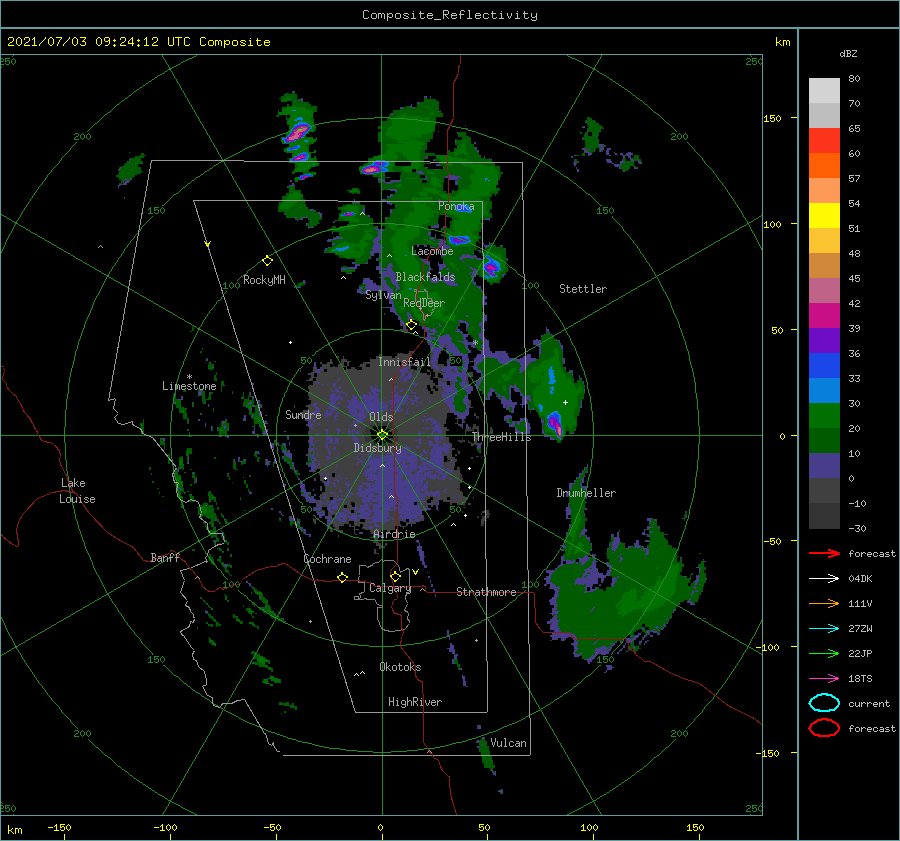Viewport: 900px width, 841px height.
Task: Click the Banff label
Action: click(165, 557)
